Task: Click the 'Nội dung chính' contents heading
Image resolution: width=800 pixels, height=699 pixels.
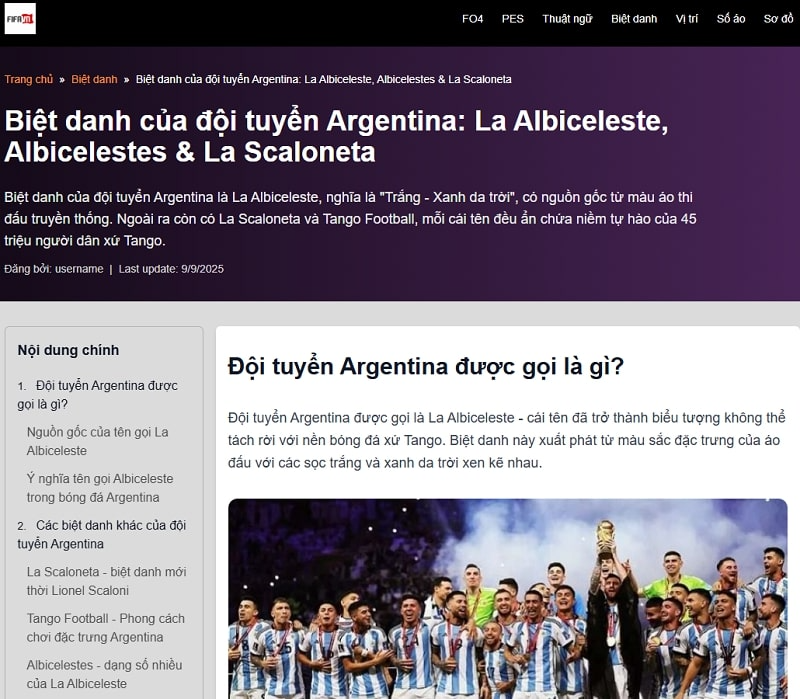Action: (68, 350)
